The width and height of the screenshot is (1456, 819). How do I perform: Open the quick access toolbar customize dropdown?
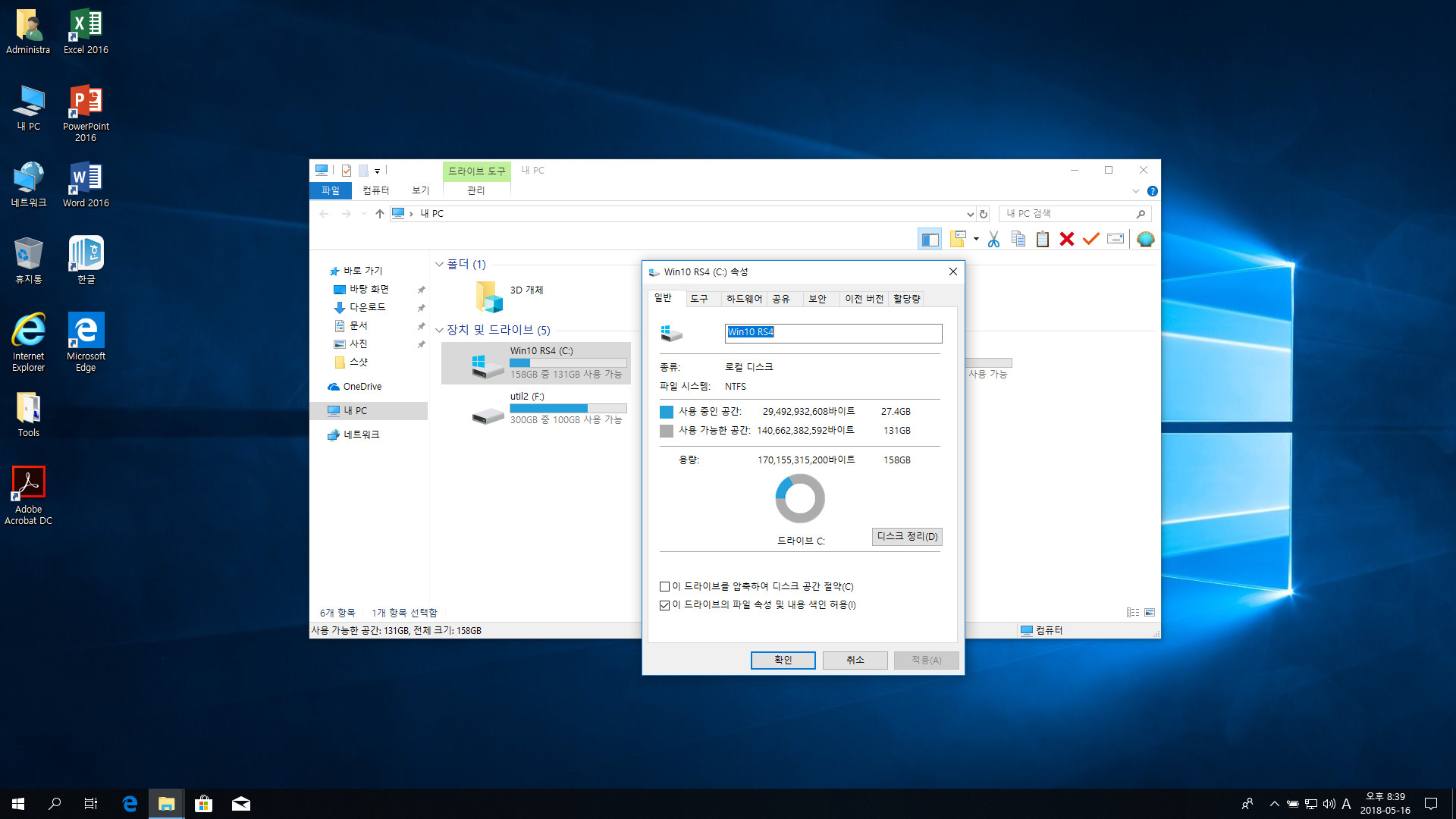(378, 171)
